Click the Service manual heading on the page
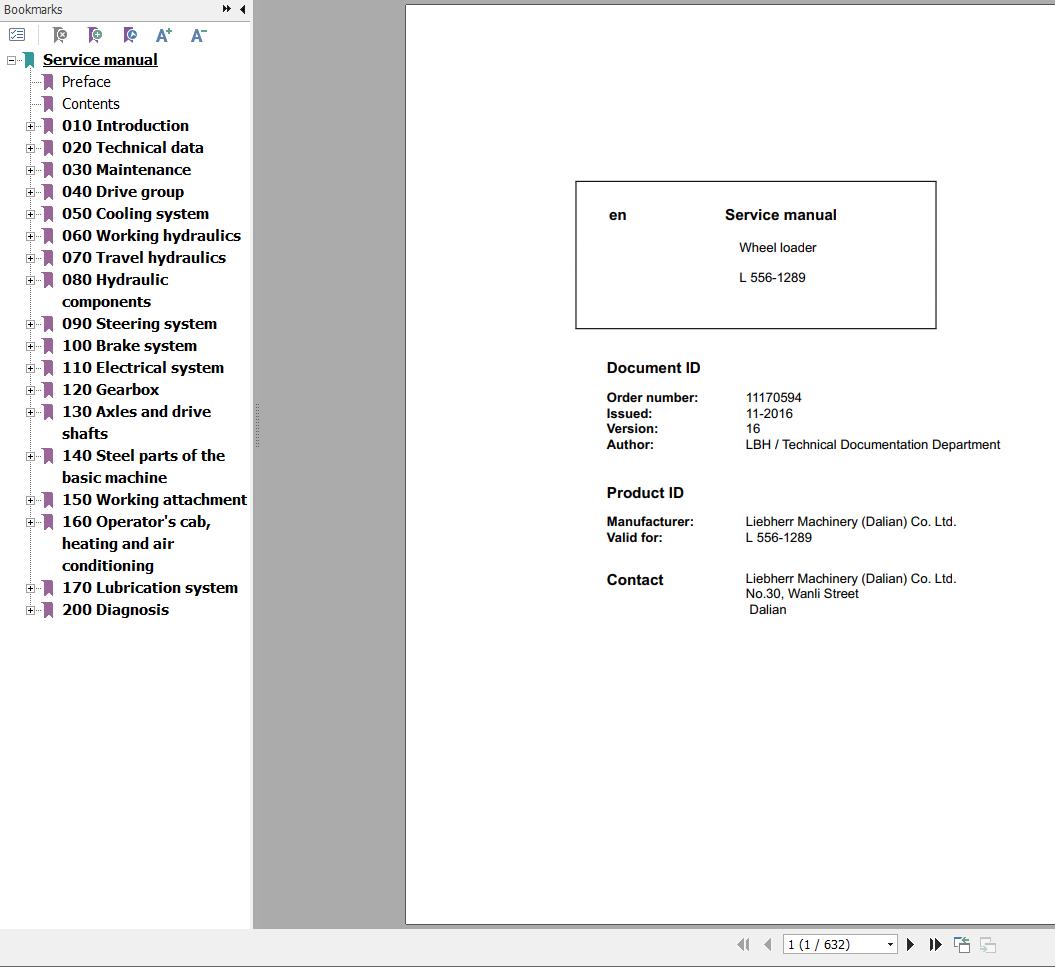This screenshot has height=967, width=1055. pyautogui.click(x=780, y=215)
